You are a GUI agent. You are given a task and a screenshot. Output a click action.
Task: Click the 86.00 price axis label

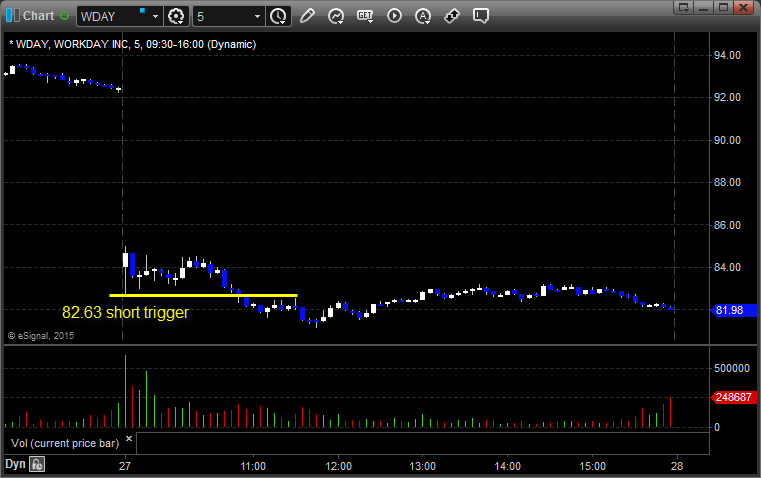click(727, 225)
